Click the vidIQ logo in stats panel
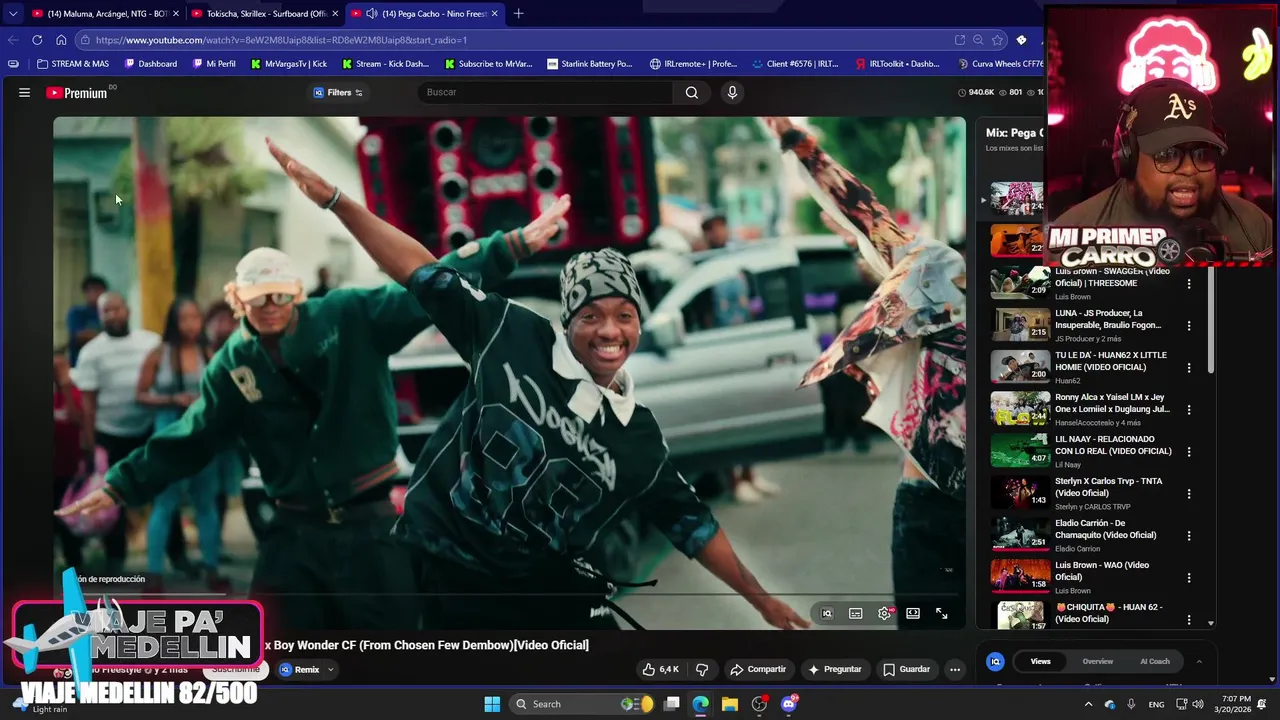 pyautogui.click(x=995, y=661)
